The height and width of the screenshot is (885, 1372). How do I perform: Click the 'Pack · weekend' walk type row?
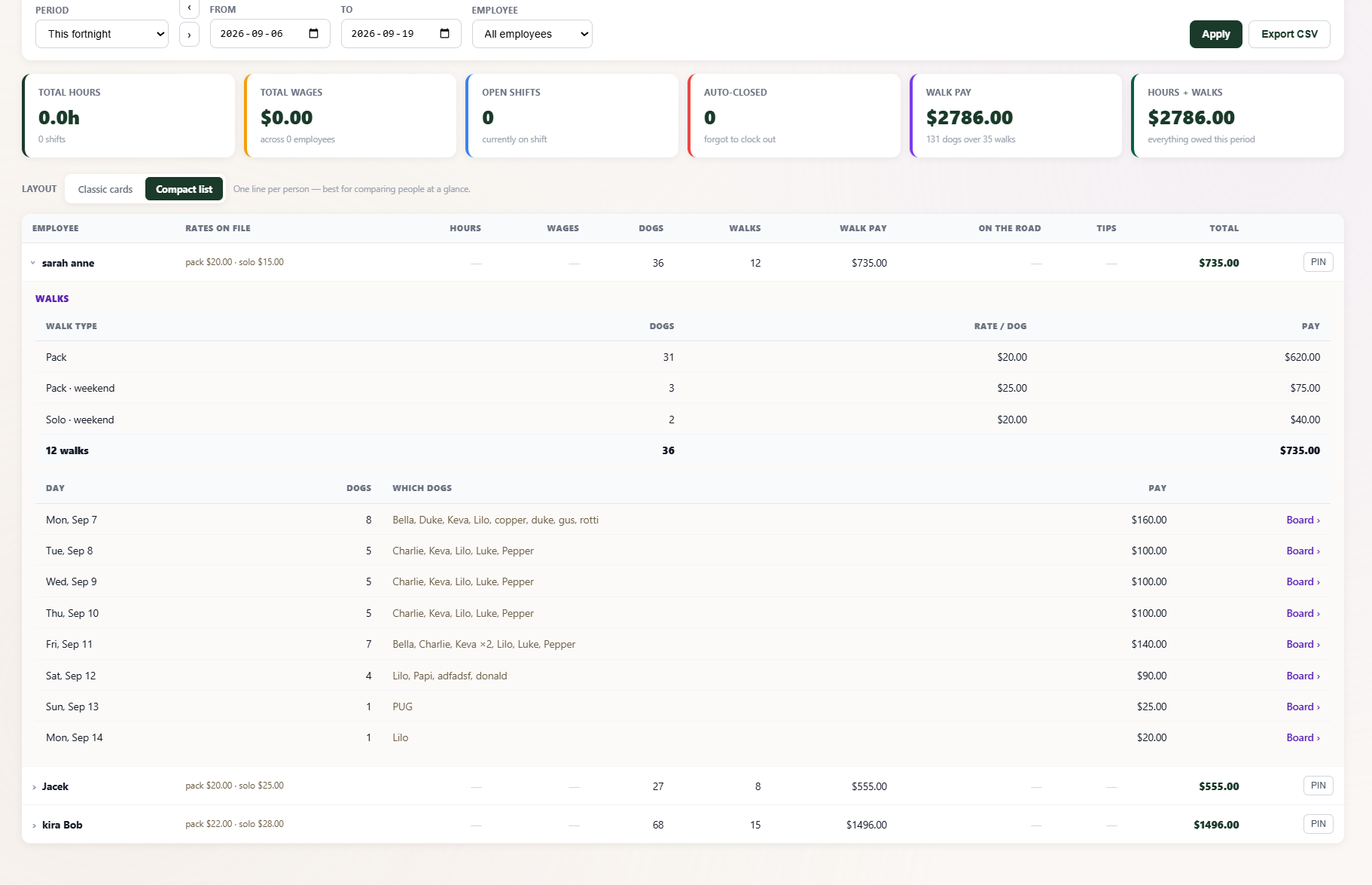pyautogui.click(x=683, y=388)
